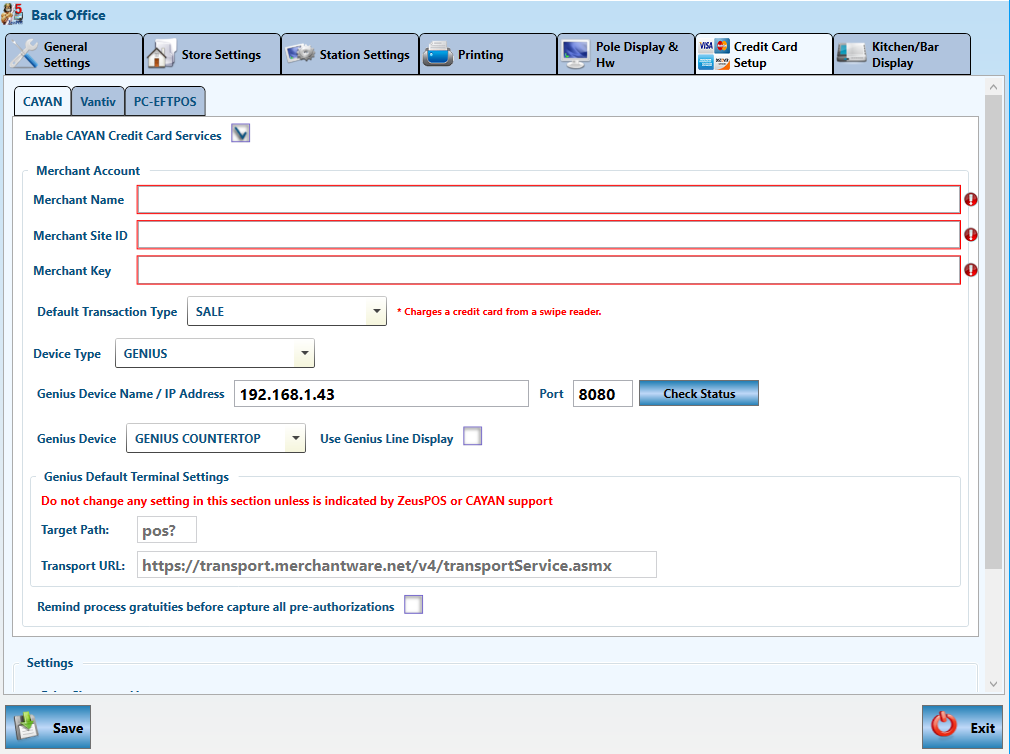1010x754 pixels.
Task: Click the Pole Display monitor icon
Action: coord(575,54)
